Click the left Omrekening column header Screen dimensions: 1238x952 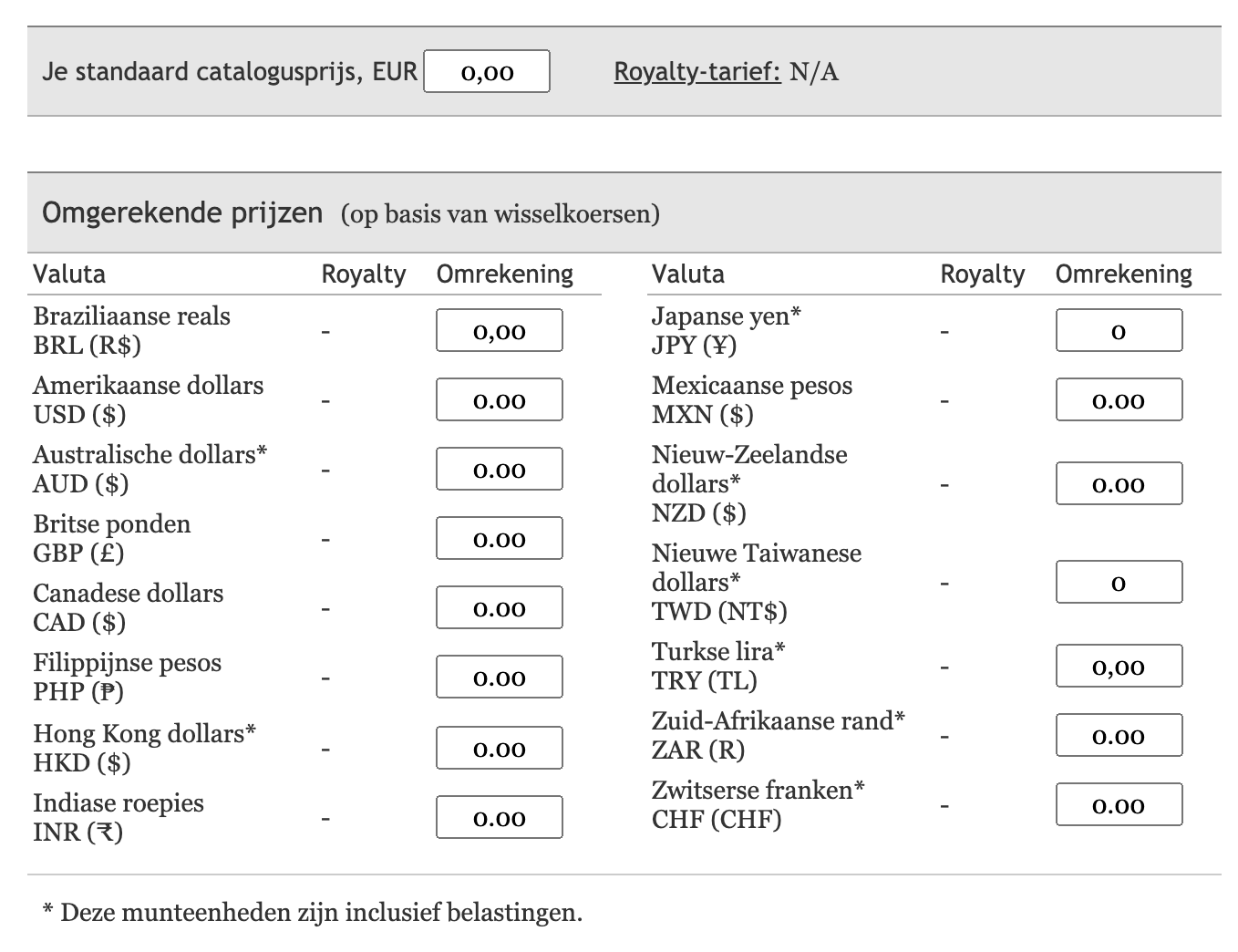[504, 274]
